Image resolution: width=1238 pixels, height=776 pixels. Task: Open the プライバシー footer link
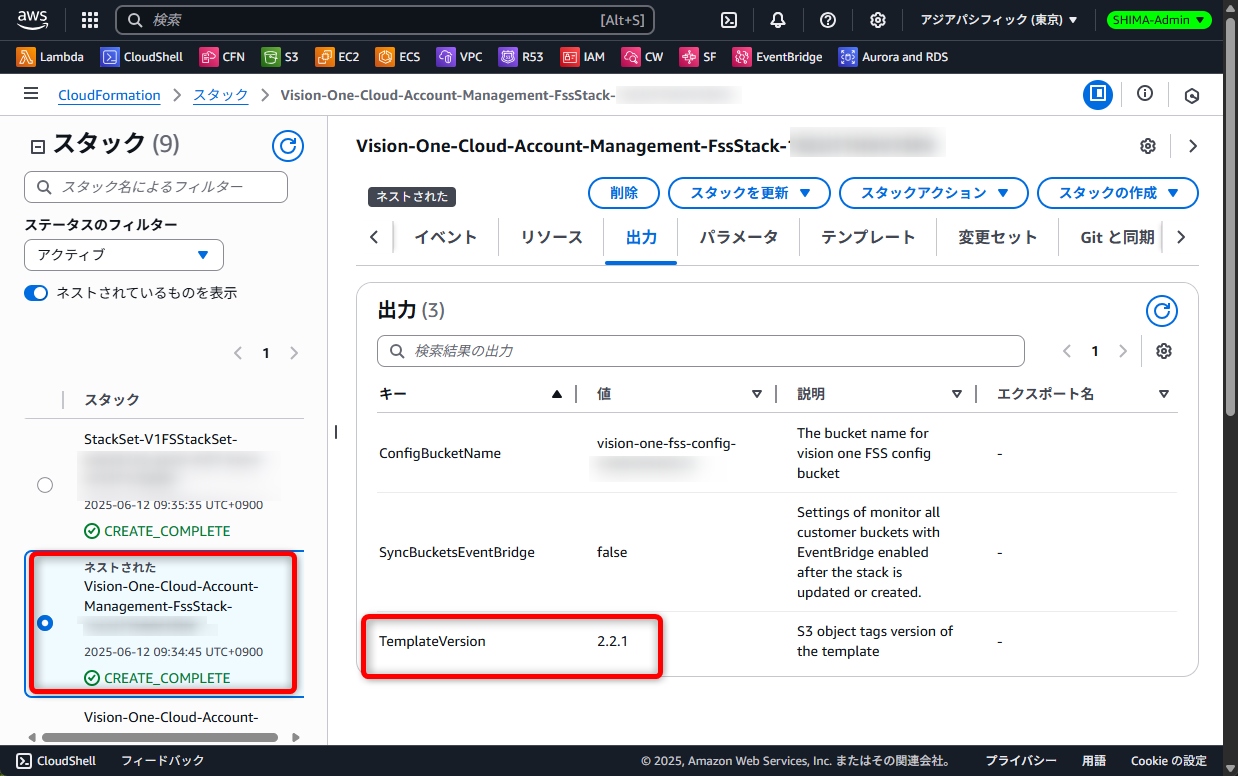(x=1021, y=761)
